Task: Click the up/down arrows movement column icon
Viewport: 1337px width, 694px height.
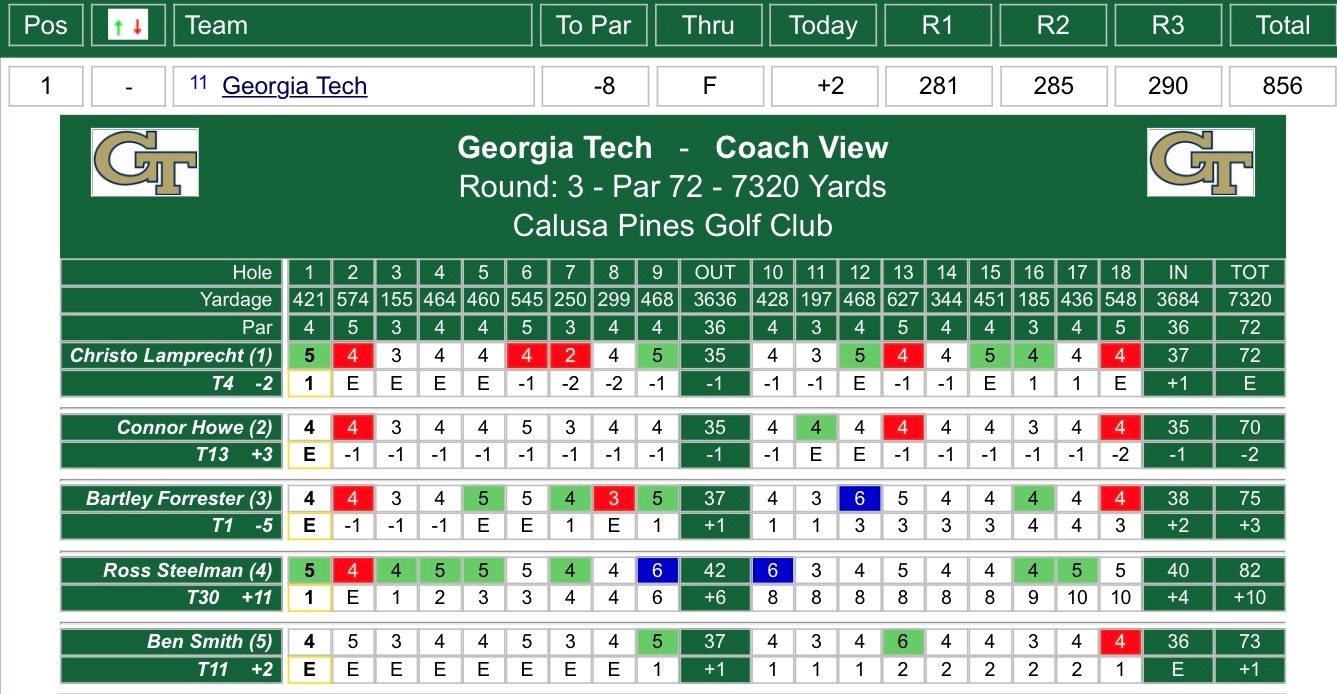Action: click(x=127, y=26)
